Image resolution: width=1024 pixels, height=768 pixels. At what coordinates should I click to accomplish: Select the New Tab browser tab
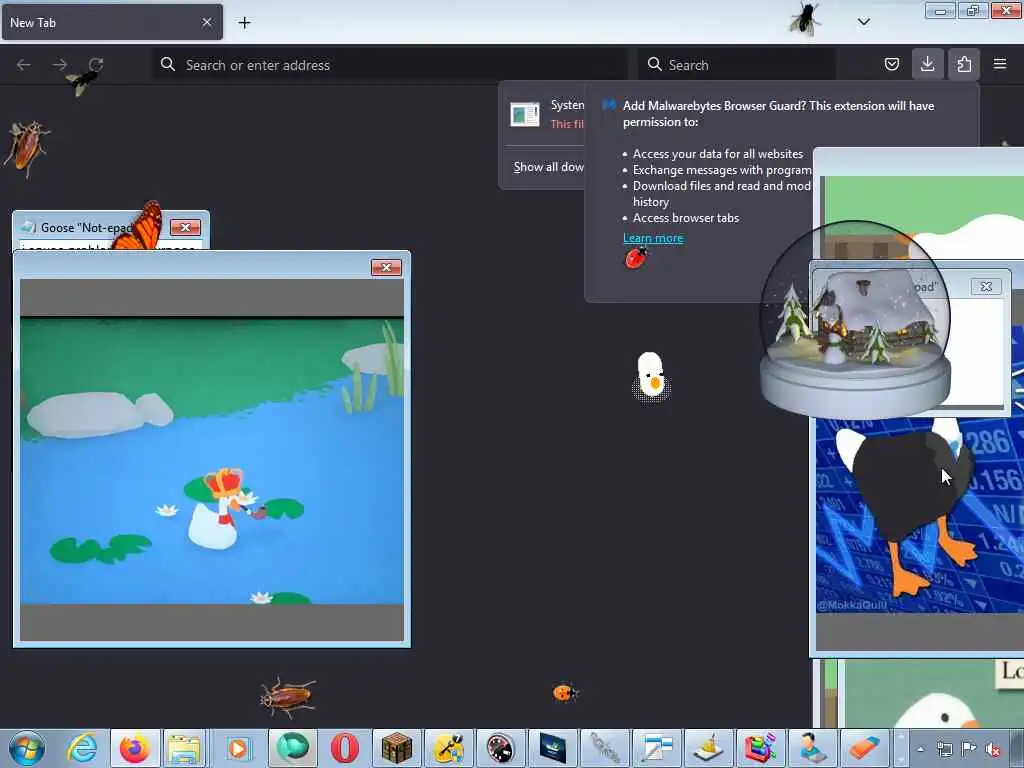112,22
